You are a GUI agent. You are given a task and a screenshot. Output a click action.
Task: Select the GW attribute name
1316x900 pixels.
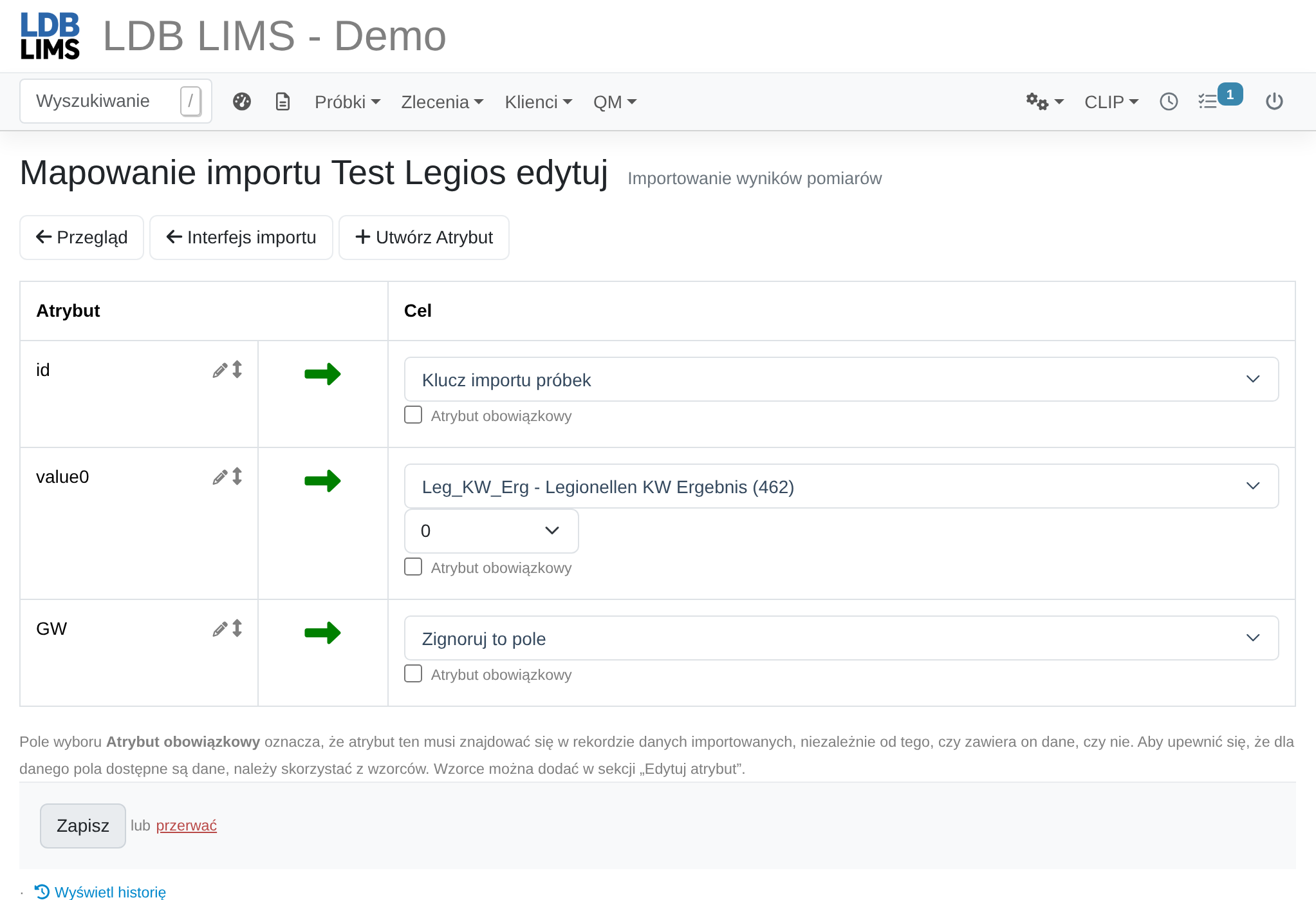tap(51, 629)
